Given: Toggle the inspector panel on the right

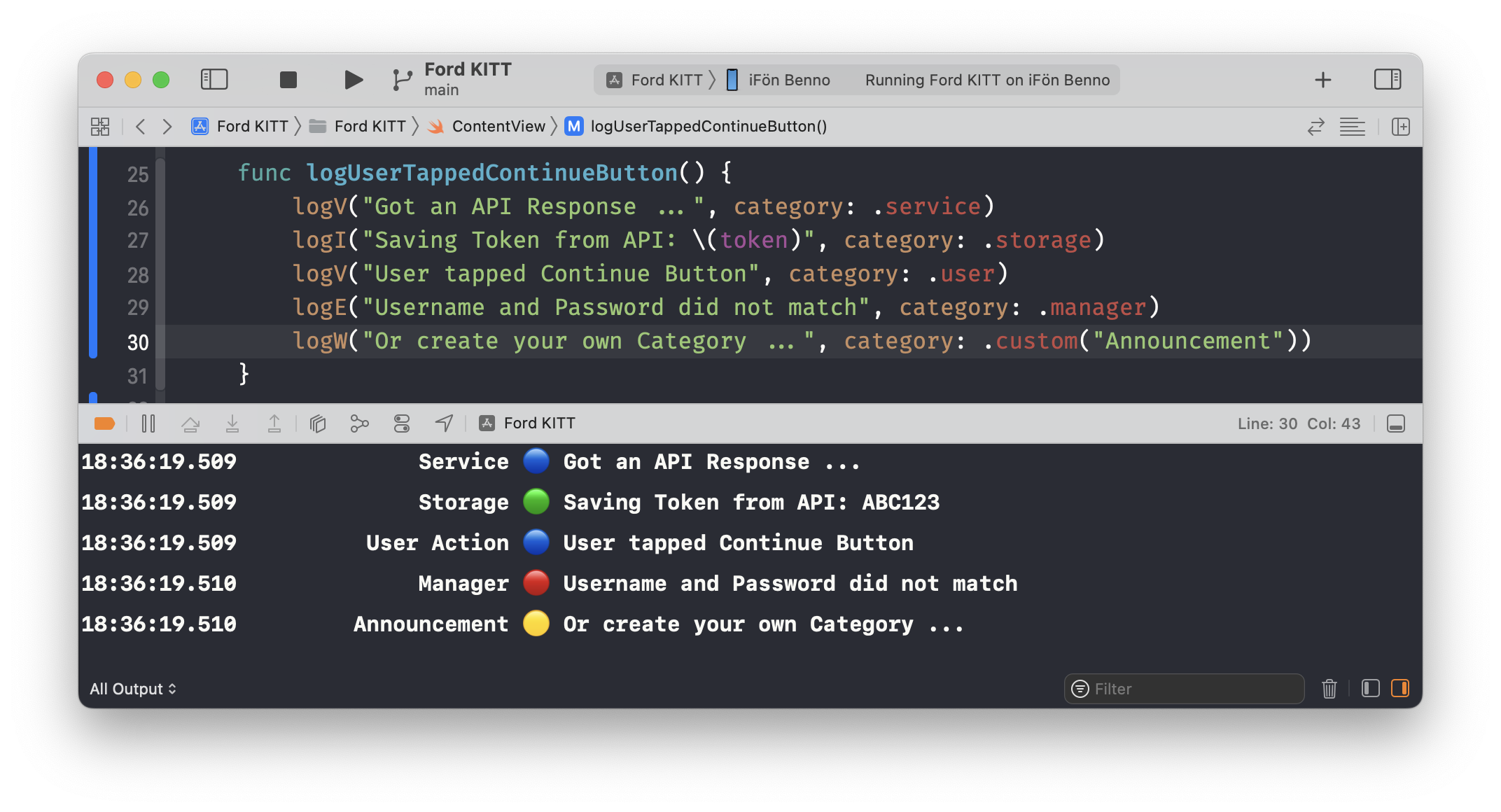Looking at the screenshot, I should pos(1387,79).
